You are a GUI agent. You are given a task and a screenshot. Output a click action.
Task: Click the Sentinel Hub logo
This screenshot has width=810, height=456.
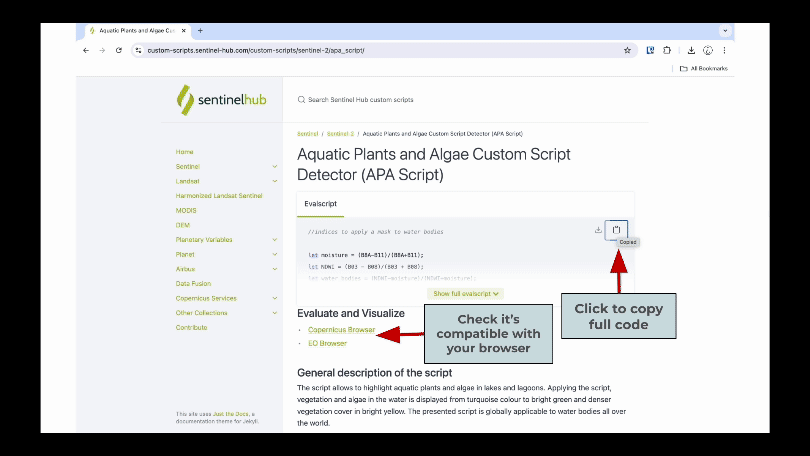[222, 100]
